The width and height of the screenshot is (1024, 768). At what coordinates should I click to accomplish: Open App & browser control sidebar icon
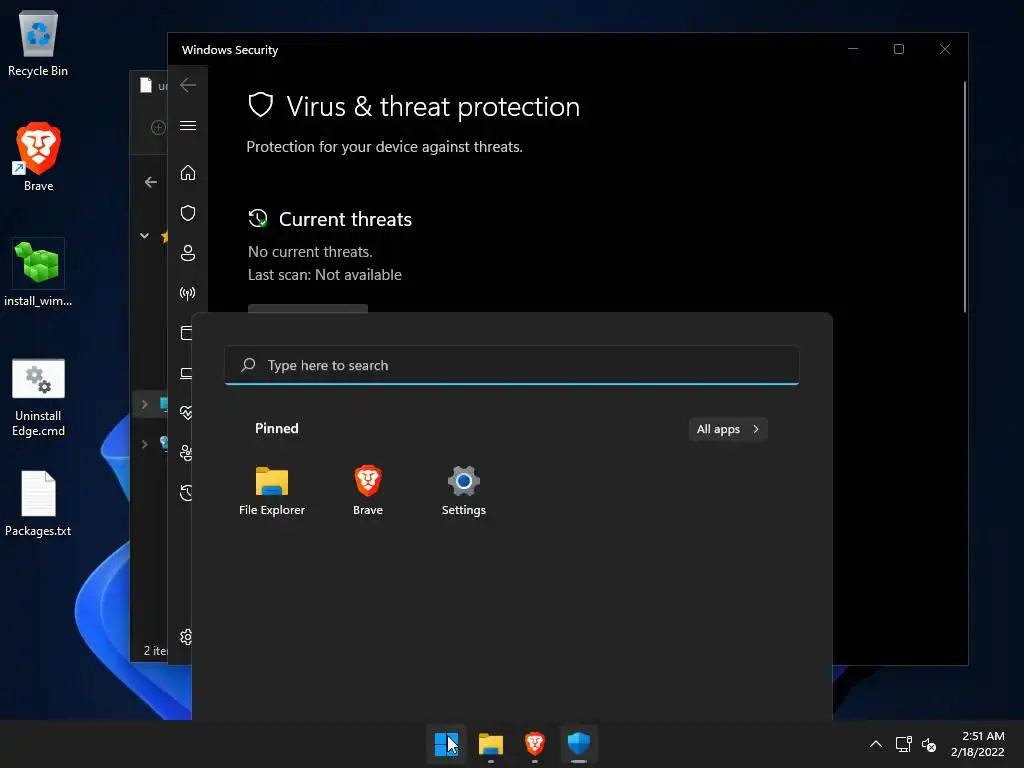[x=186, y=333]
